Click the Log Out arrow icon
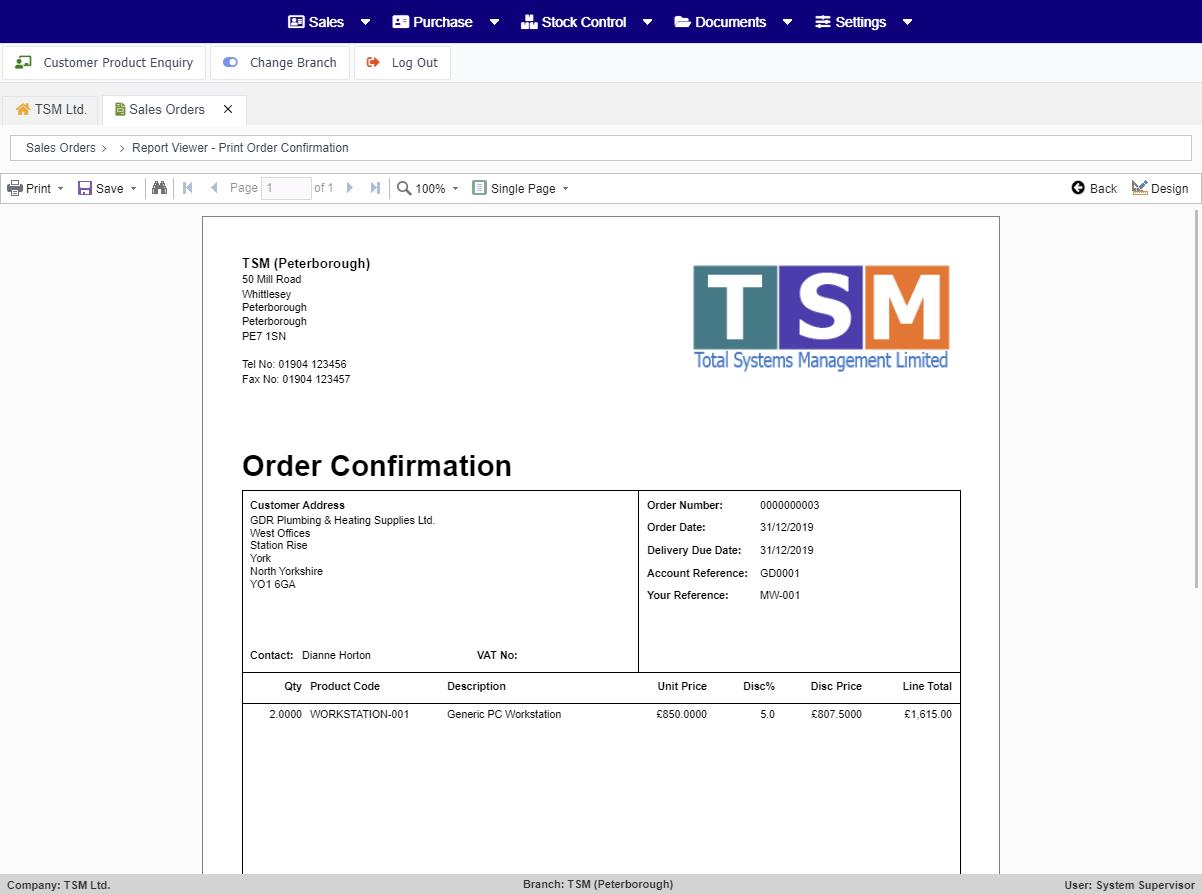This screenshot has height=894, width=1202. 373,62
